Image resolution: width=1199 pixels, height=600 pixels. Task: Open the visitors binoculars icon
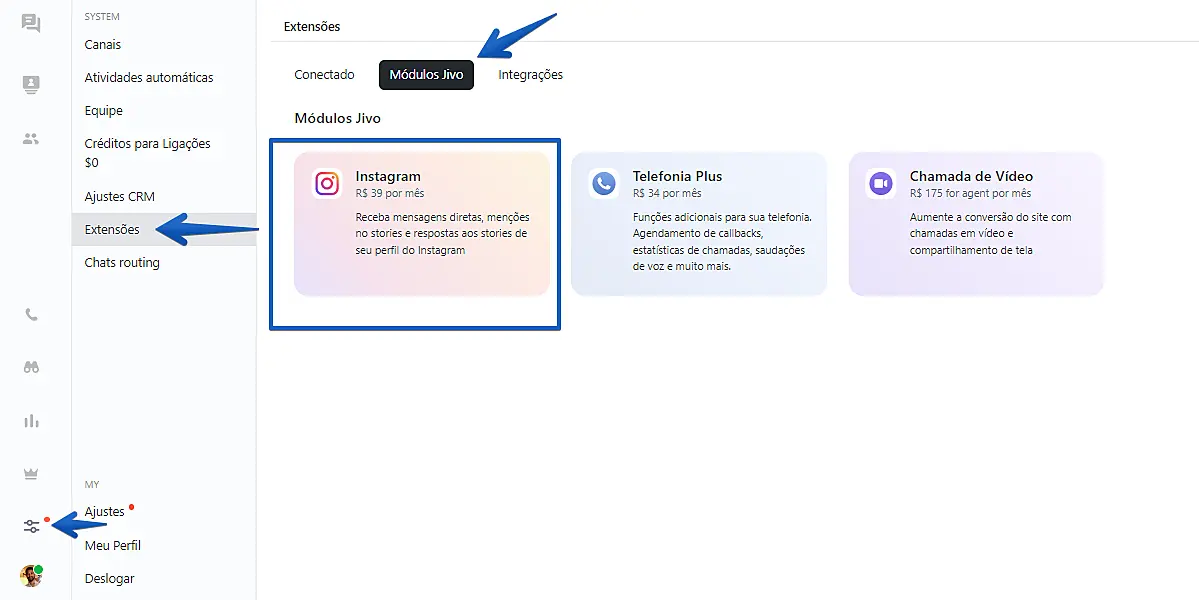[x=31, y=367]
